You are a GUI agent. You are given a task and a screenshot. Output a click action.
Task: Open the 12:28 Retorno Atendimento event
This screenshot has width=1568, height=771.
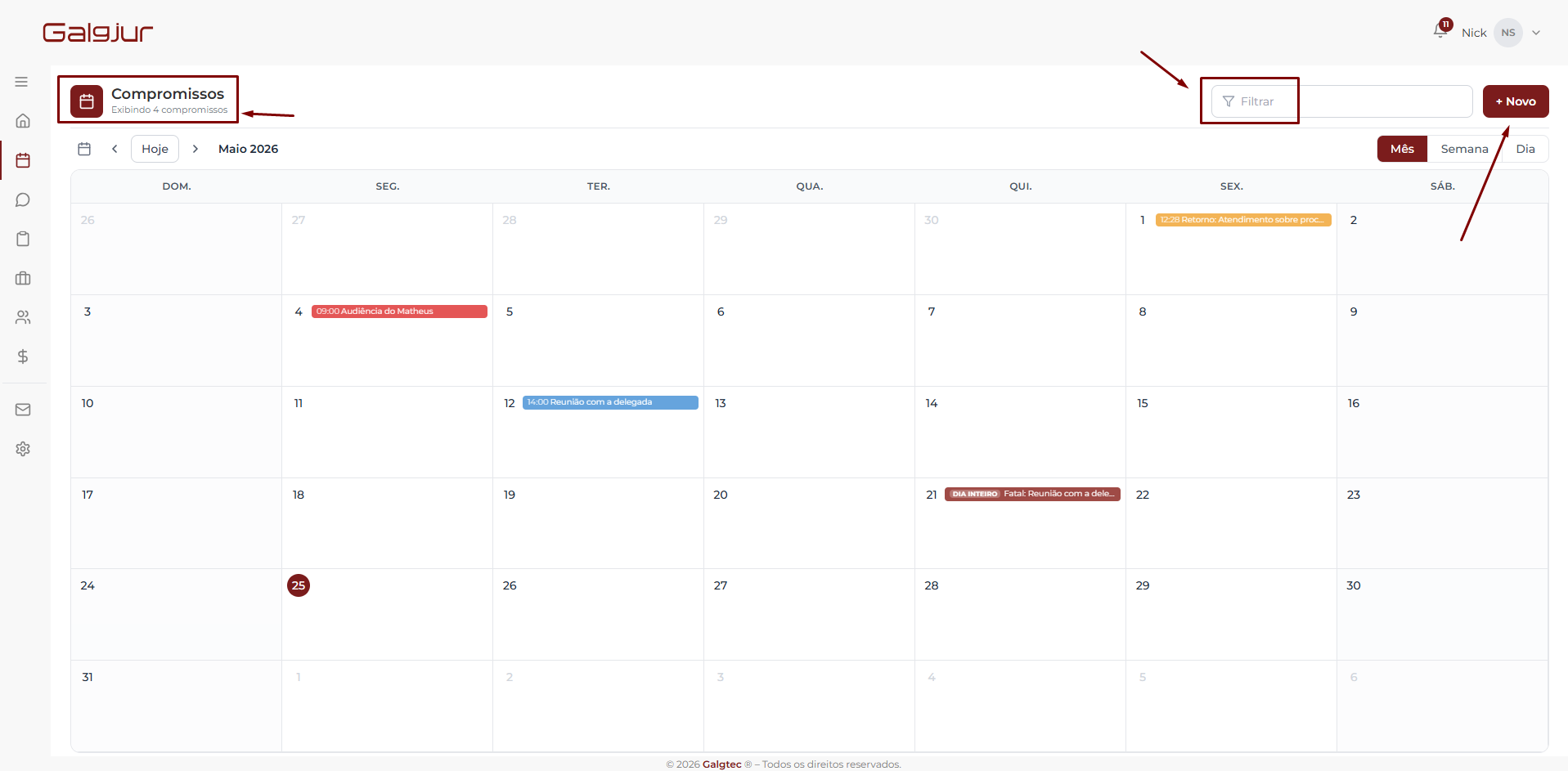tap(1243, 220)
